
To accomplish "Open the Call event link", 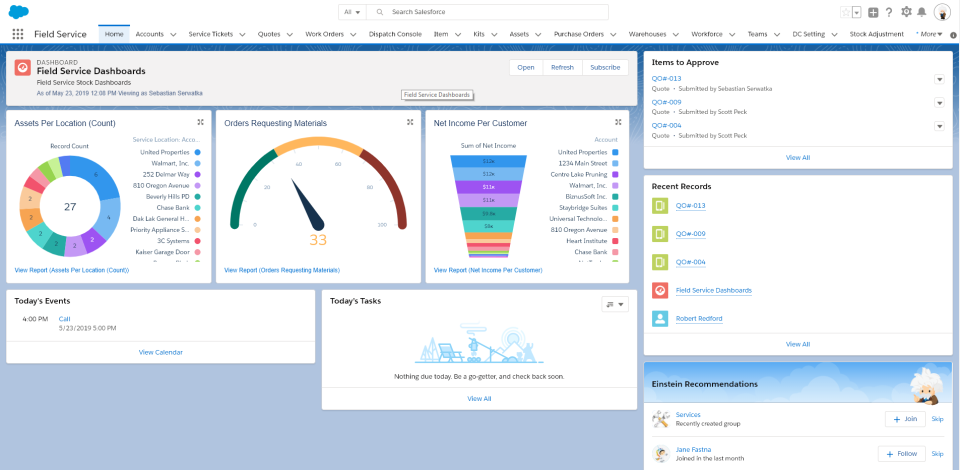I will point(64,318).
